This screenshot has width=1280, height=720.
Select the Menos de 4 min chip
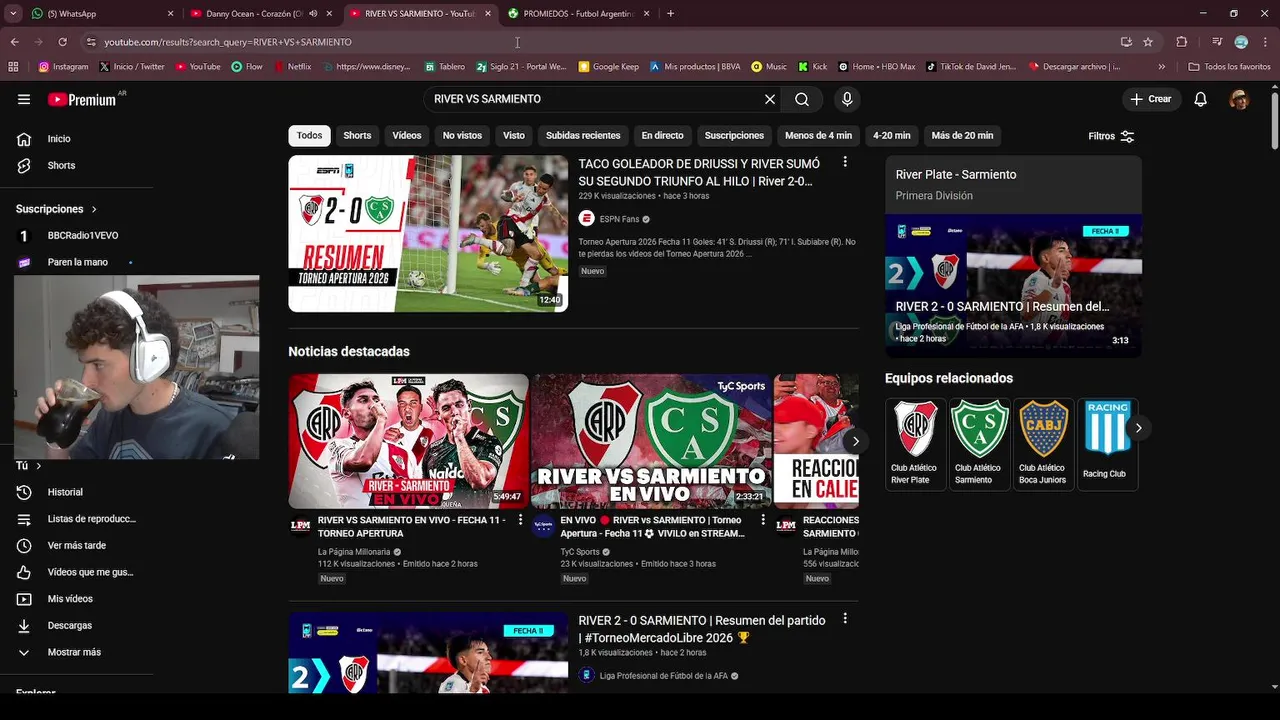click(818, 136)
